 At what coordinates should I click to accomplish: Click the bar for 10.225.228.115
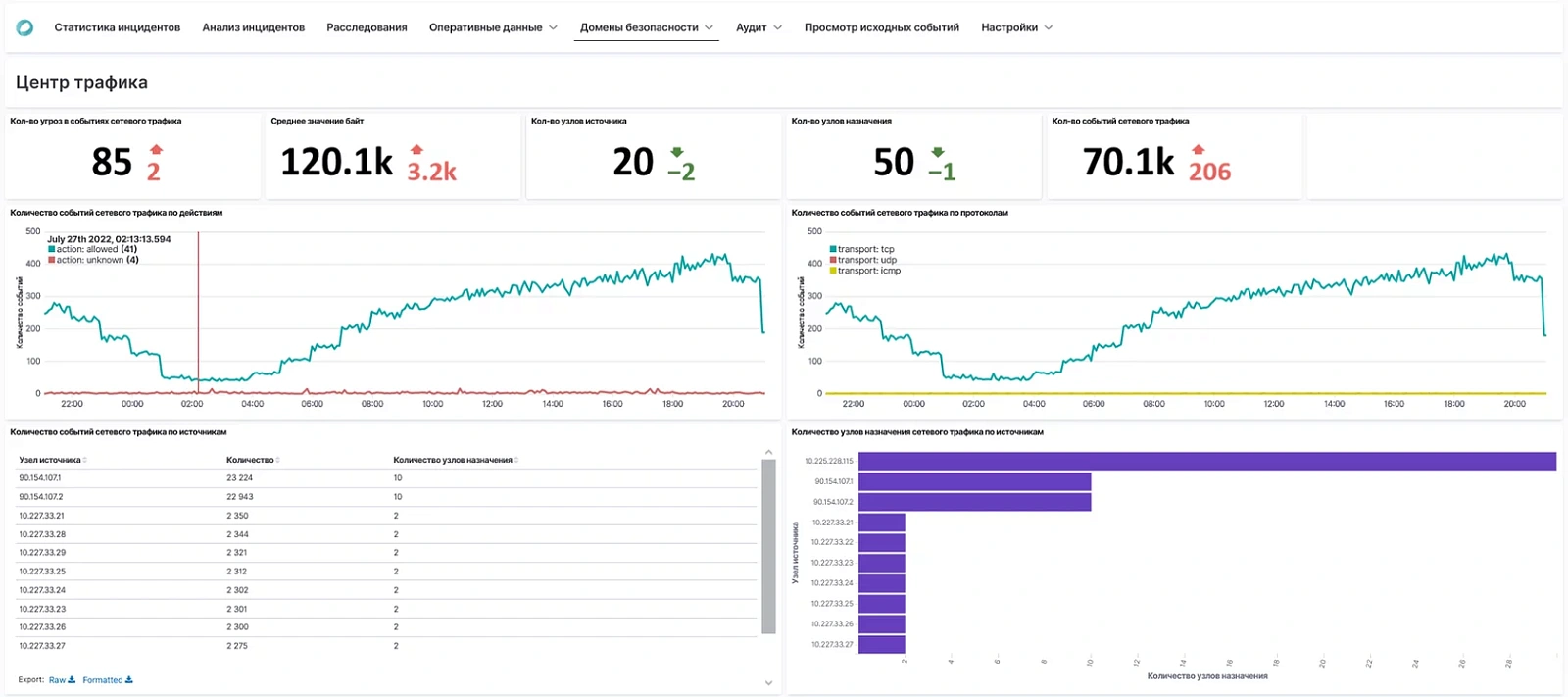[x=1207, y=461]
